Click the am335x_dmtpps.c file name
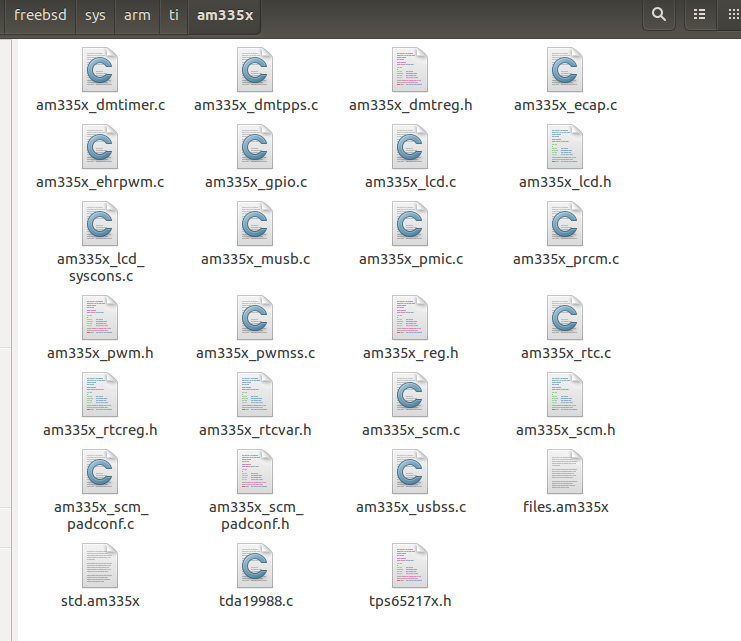This screenshot has width=741, height=641. pyautogui.click(x=256, y=105)
